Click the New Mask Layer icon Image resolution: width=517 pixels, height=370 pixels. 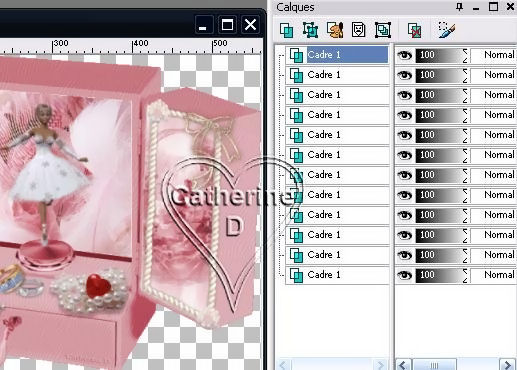(x=359, y=30)
